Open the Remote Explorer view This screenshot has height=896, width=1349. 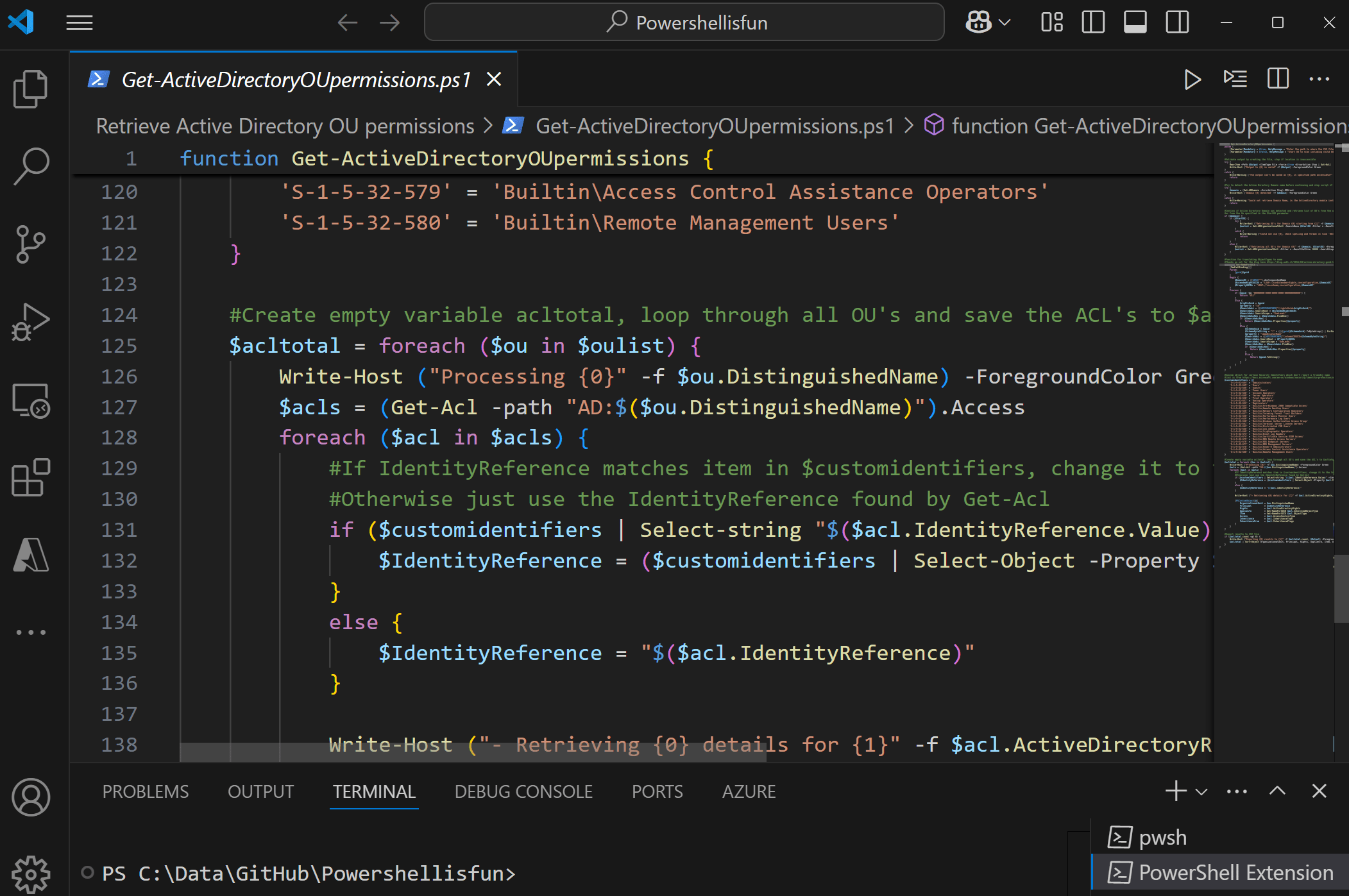click(30, 400)
